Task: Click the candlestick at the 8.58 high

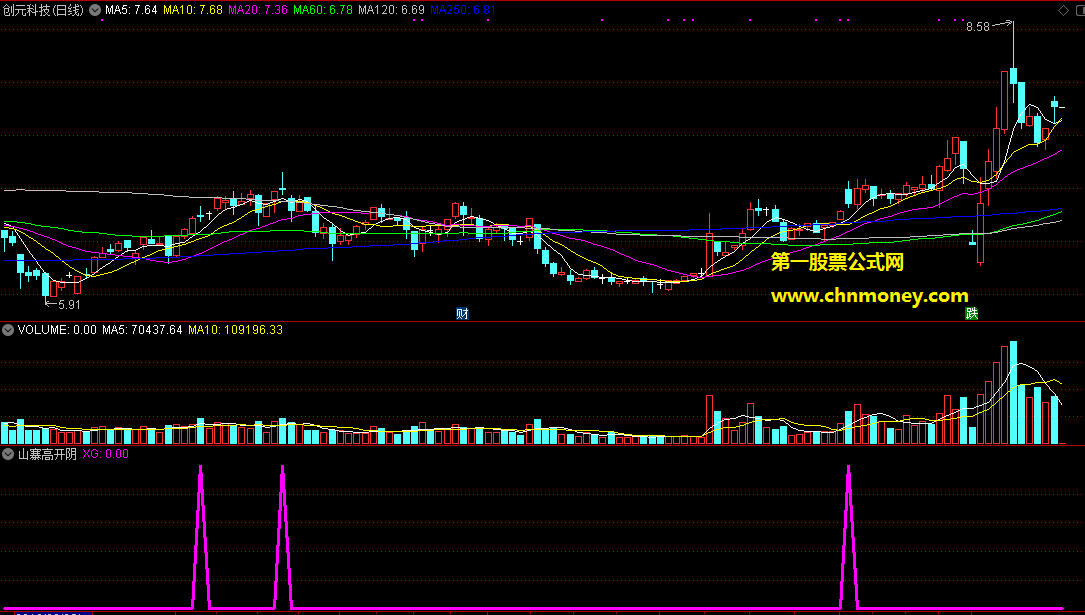Action: [x=1013, y=62]
